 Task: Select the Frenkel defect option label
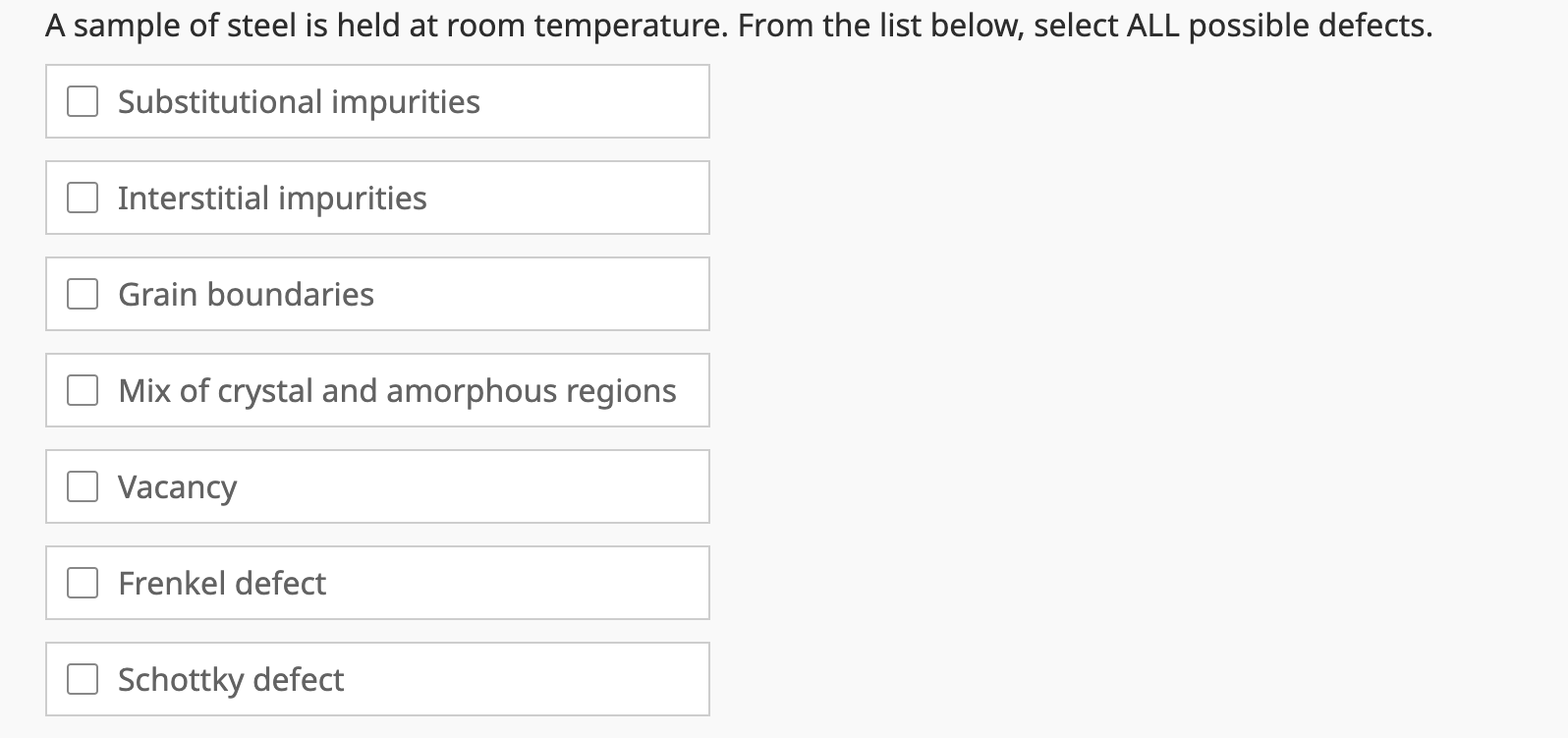(x=221, y=582)
